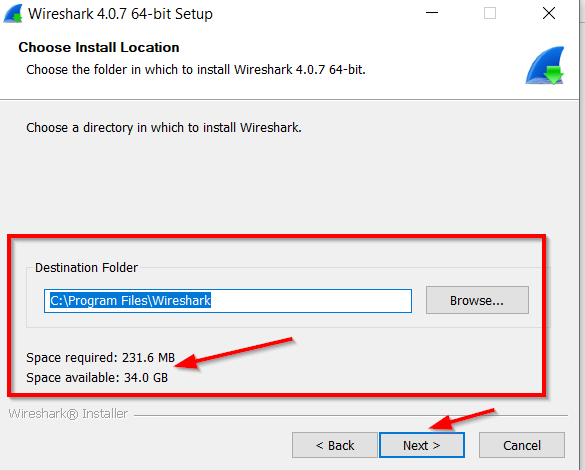This screenshot has width=585, height=470.
Task: Open the Browse... folder picker
Action: point(477,300)
